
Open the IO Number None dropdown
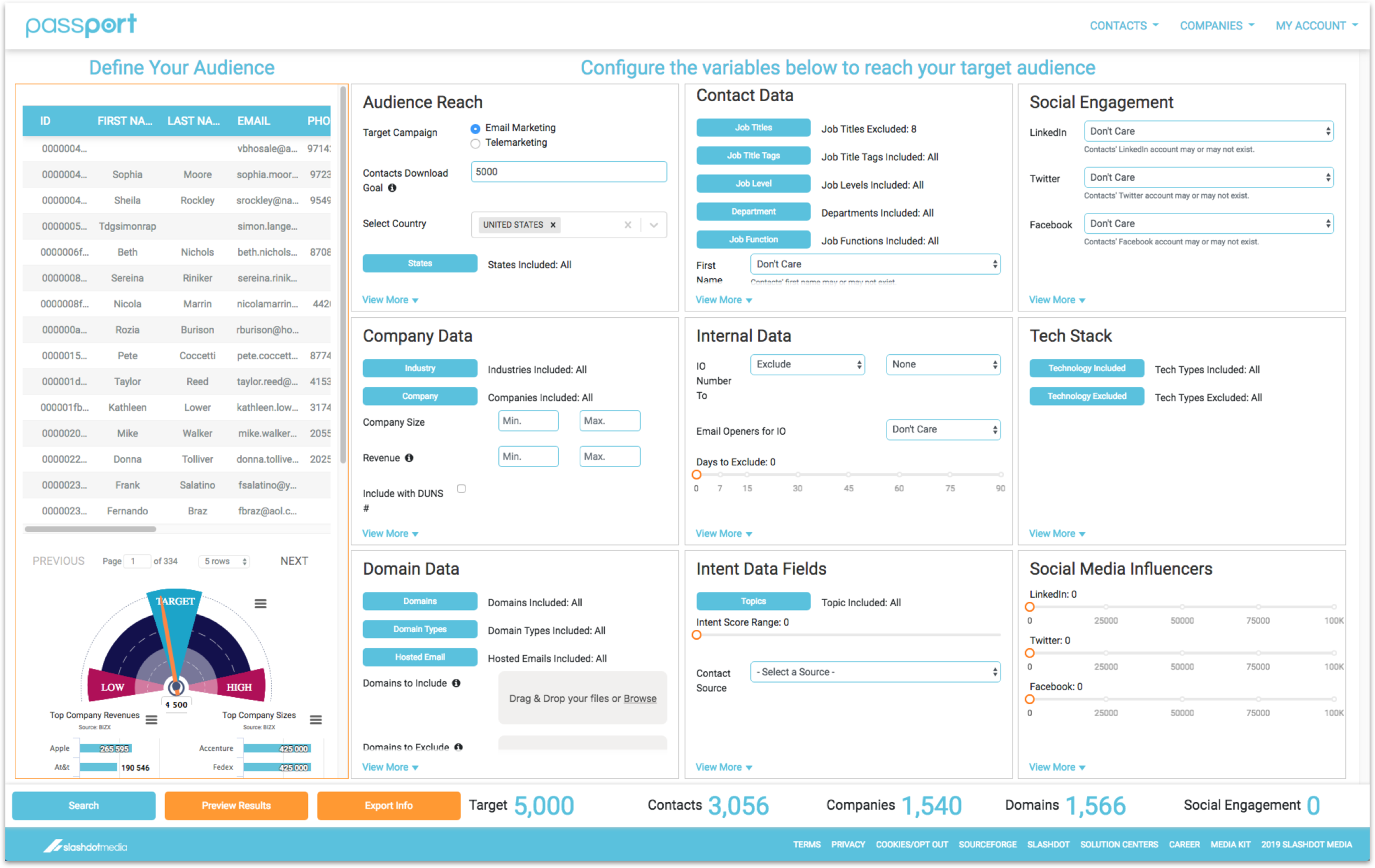pos(943,364)
